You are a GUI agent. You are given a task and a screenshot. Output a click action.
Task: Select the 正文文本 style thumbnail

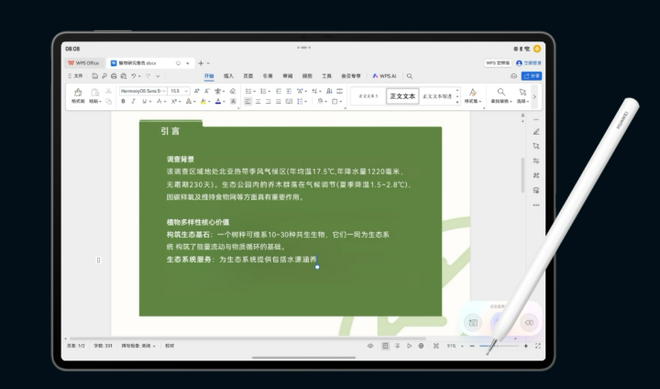402,96
